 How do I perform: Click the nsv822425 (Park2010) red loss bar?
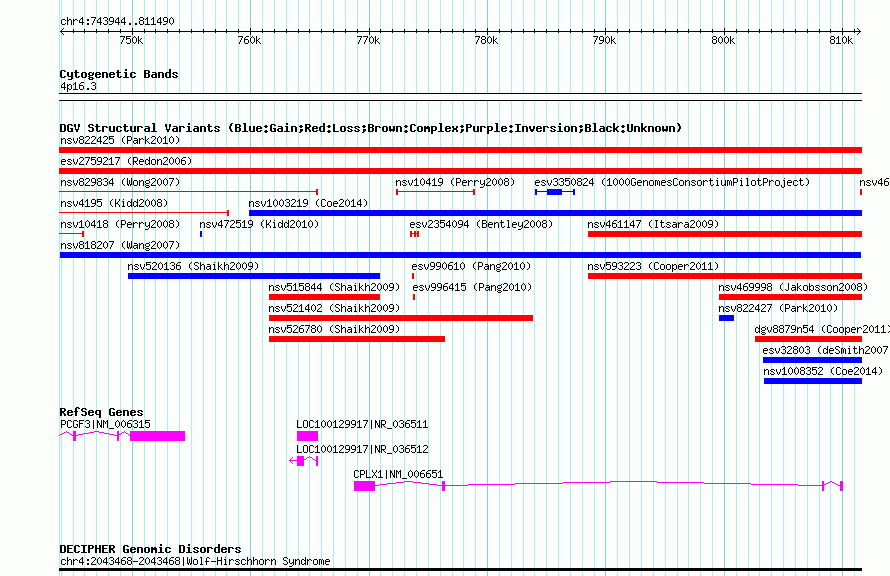460,150
